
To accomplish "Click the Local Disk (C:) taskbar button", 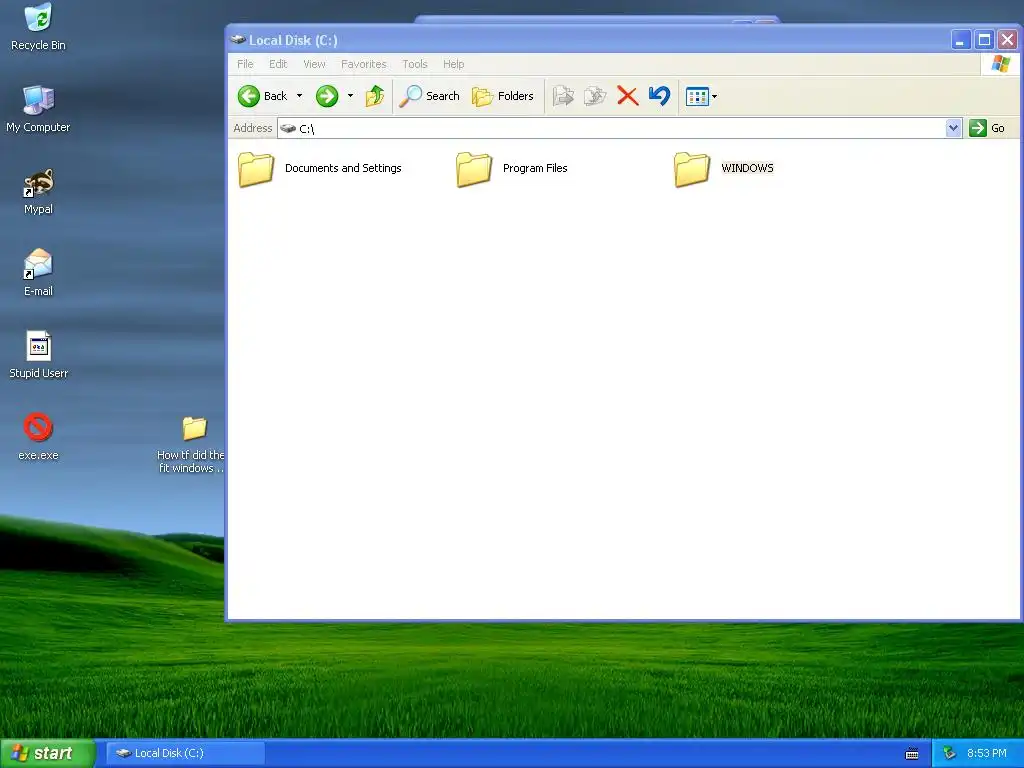I will tap(185, 753).
